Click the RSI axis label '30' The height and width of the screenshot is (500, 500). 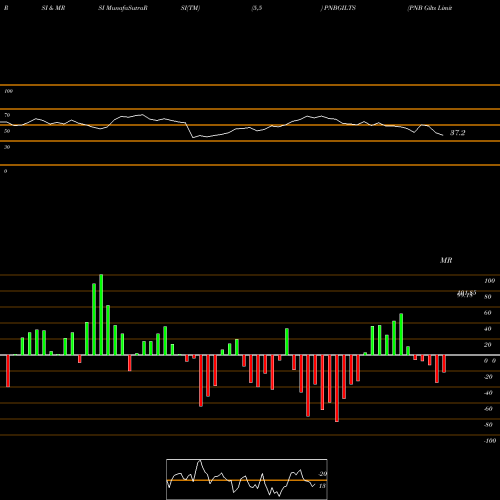pos(7,147)
